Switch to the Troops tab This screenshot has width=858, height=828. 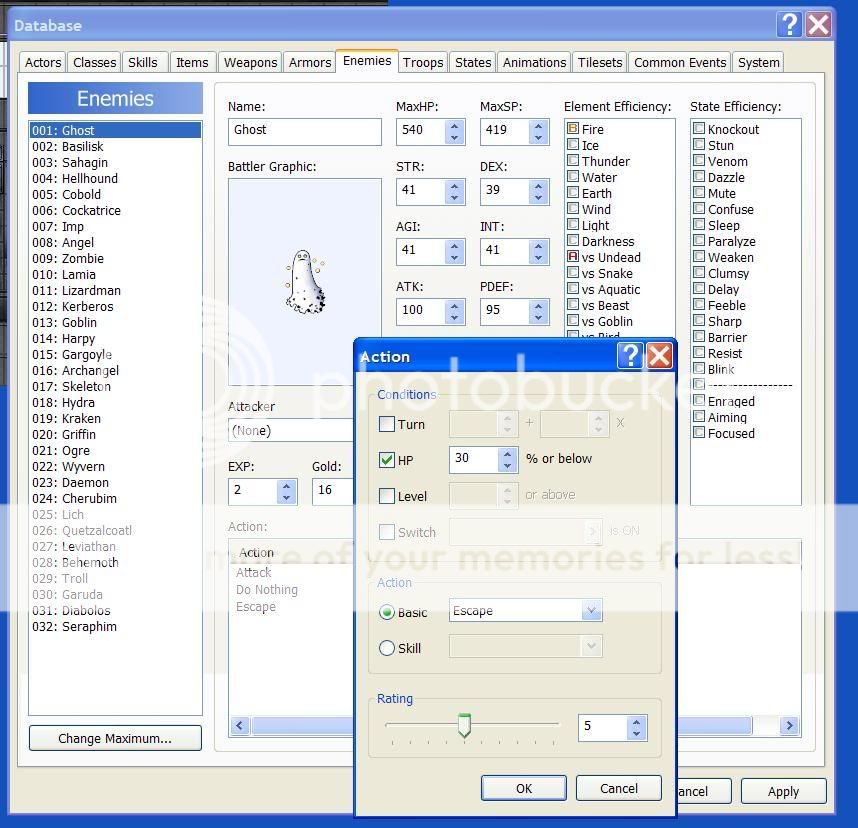tap(423, 62)
